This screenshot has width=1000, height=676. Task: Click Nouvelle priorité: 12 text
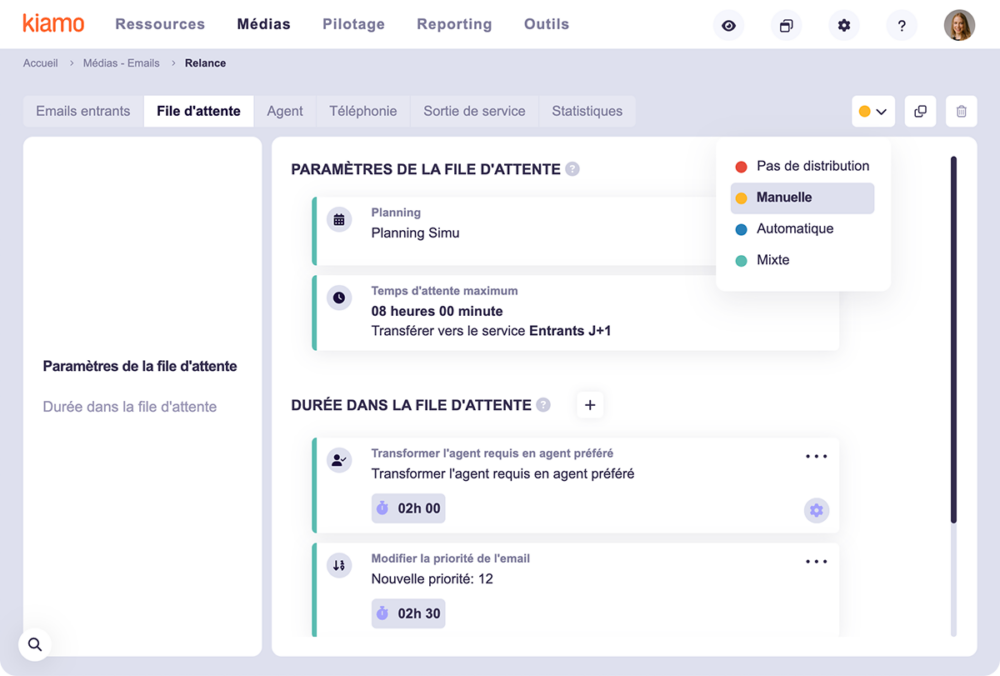pos(432,579)
